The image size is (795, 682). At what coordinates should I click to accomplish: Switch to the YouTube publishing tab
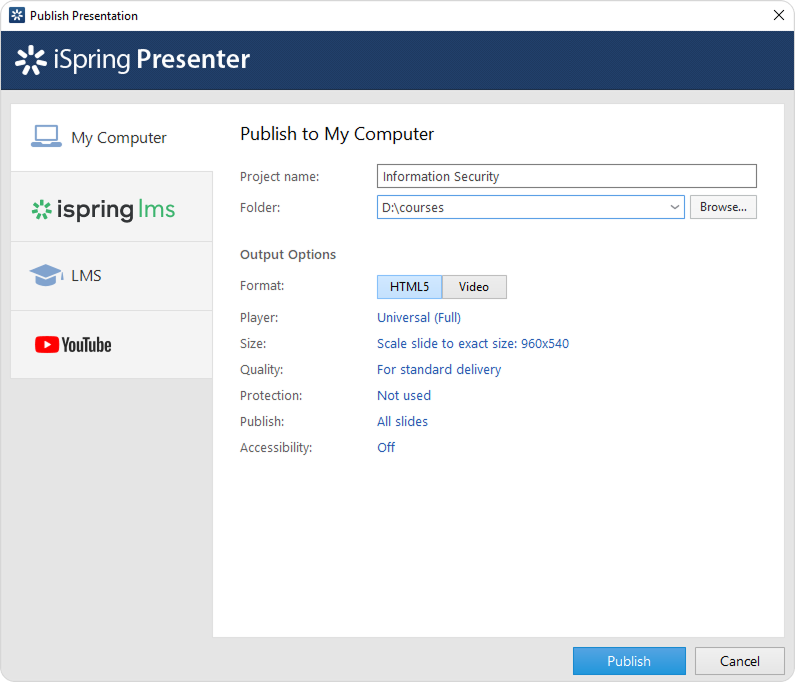point(112,345)
